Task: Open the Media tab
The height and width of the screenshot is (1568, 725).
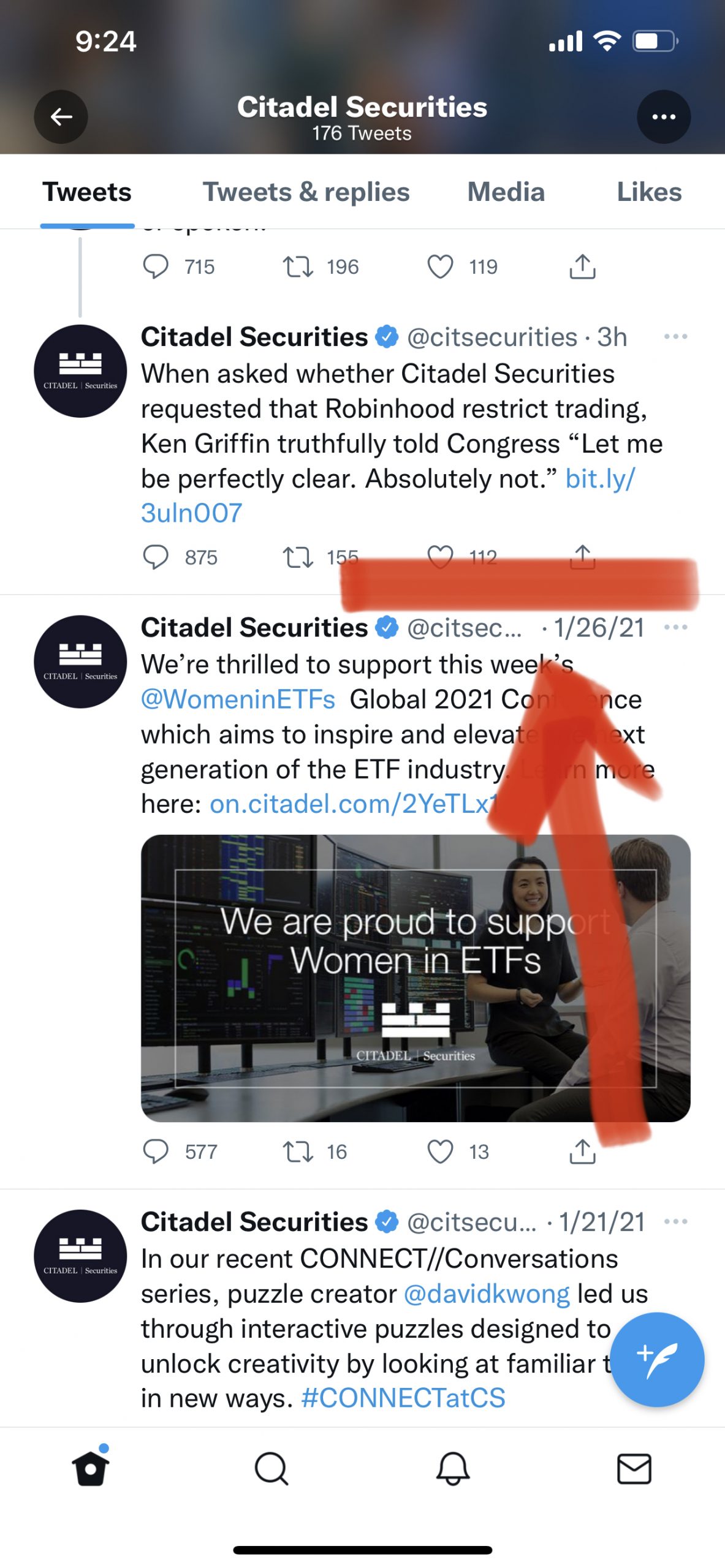Action: click(x=506, y=192)
